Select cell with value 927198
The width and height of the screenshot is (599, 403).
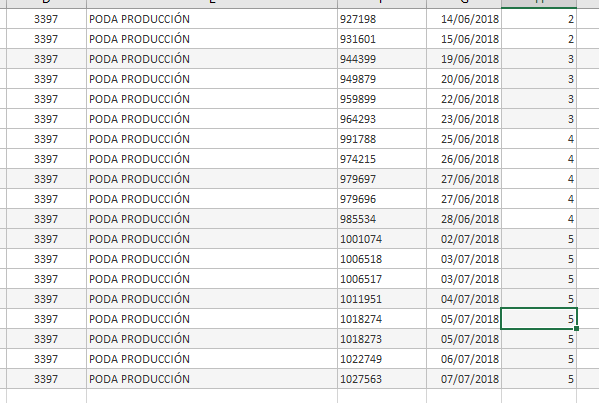coord(382,19)
